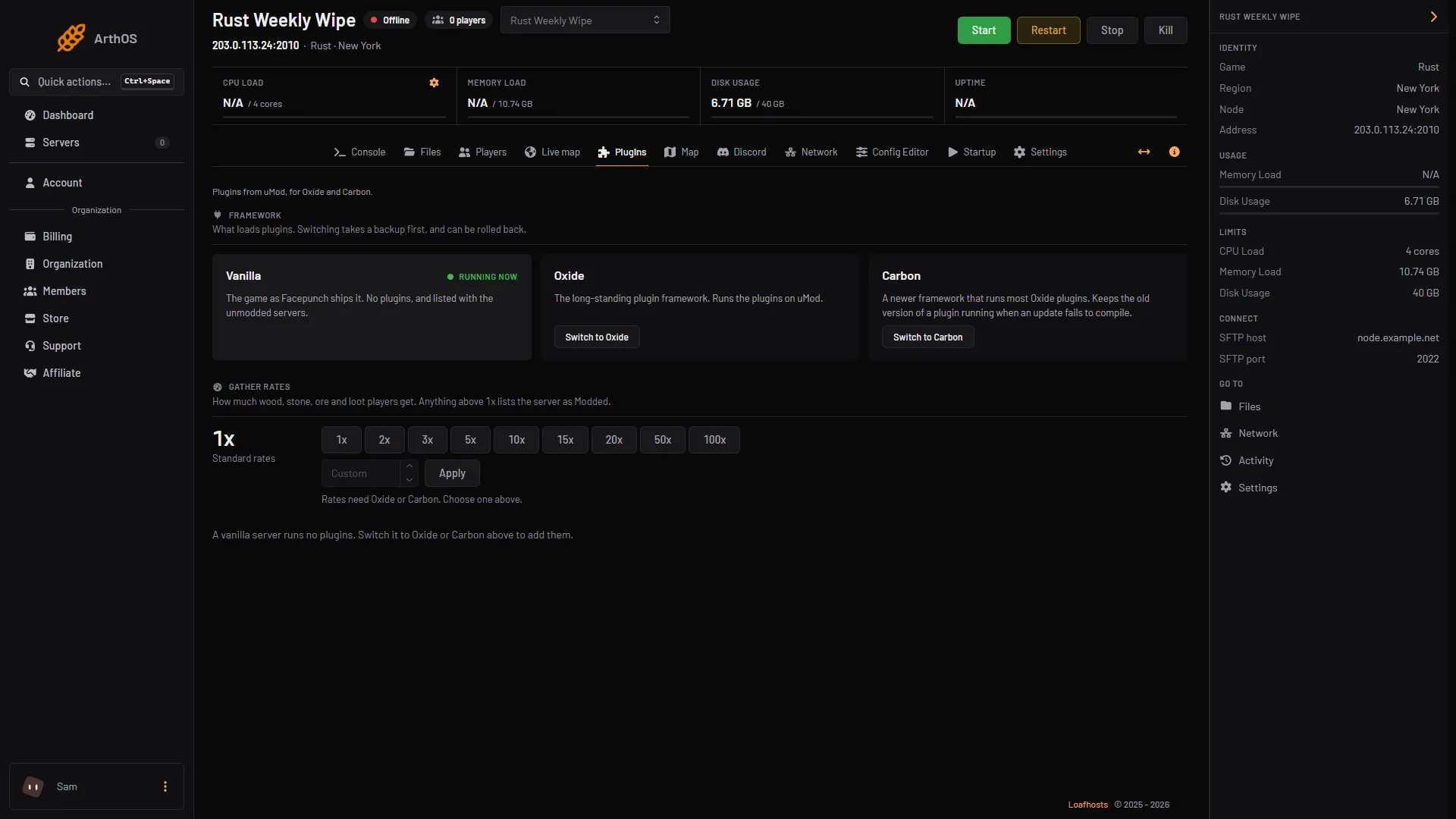Open Members in the sidebar

[96, 291]
